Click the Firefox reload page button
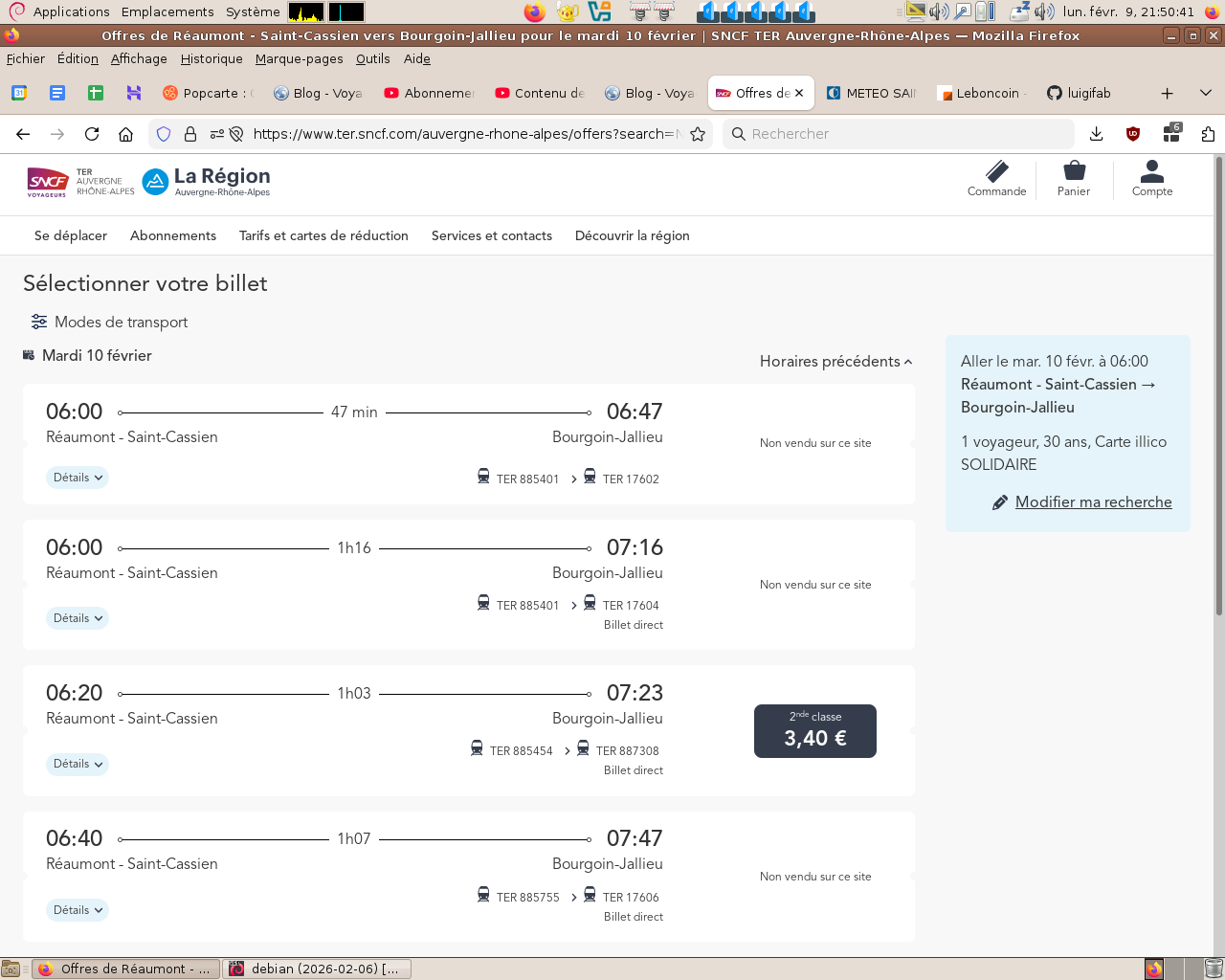Image resolution: width=1225 pixels, height=980 pixels. pyautogui.click(x=92, y=134)
